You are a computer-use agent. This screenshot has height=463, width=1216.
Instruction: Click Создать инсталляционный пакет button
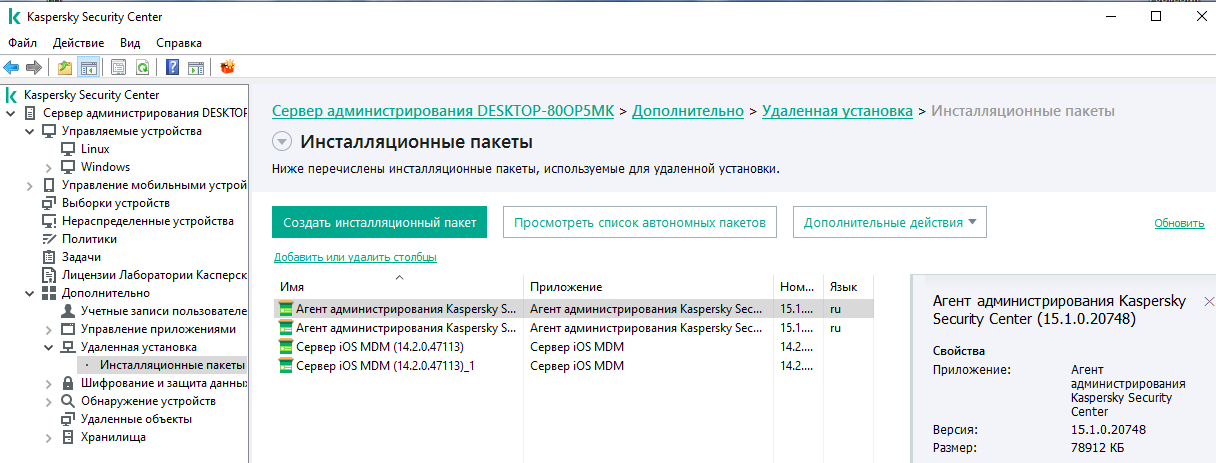coord(380,222)
